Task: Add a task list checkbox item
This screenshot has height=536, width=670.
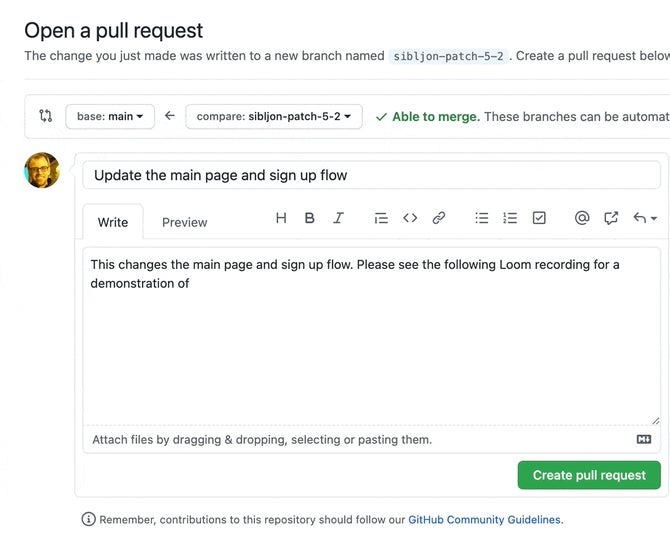Action: click(539, 218)
